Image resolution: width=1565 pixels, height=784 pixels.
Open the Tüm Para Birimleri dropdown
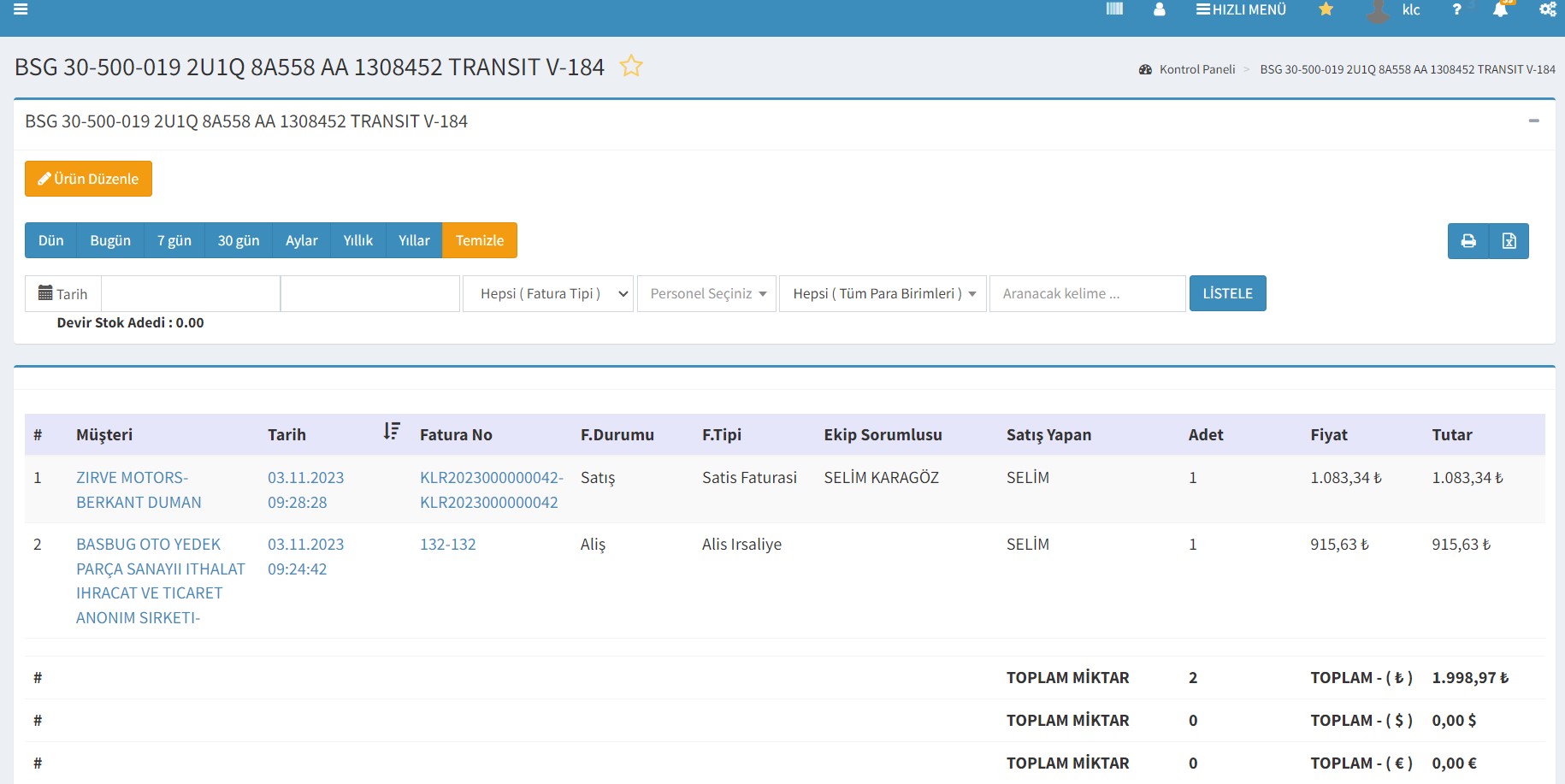[883, 293]
